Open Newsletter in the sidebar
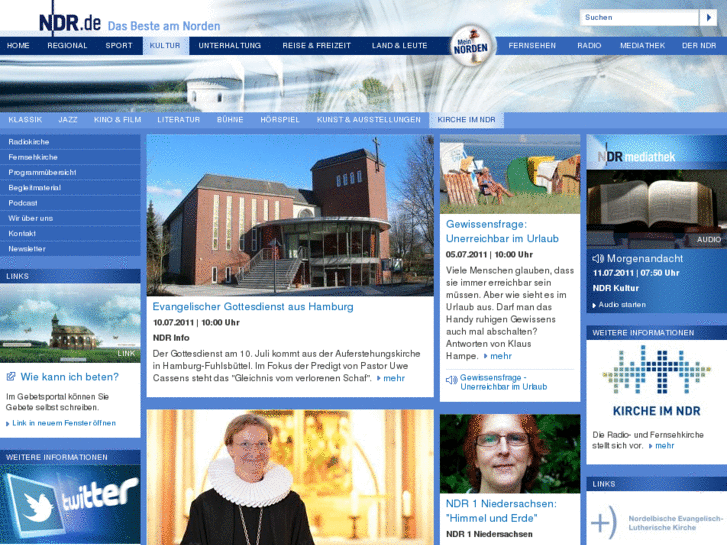 (70, 249)
